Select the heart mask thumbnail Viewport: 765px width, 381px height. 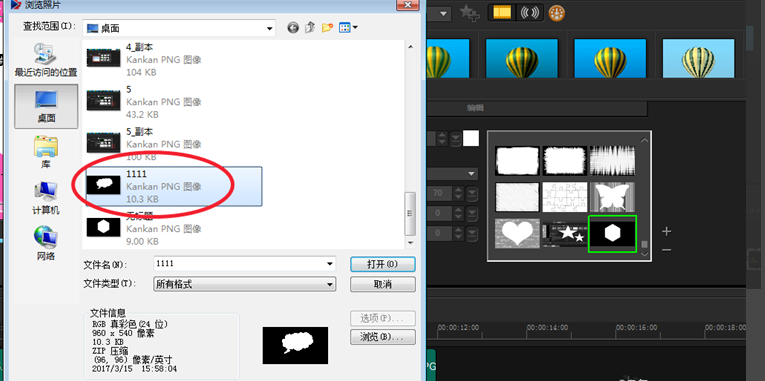(518, 233)
